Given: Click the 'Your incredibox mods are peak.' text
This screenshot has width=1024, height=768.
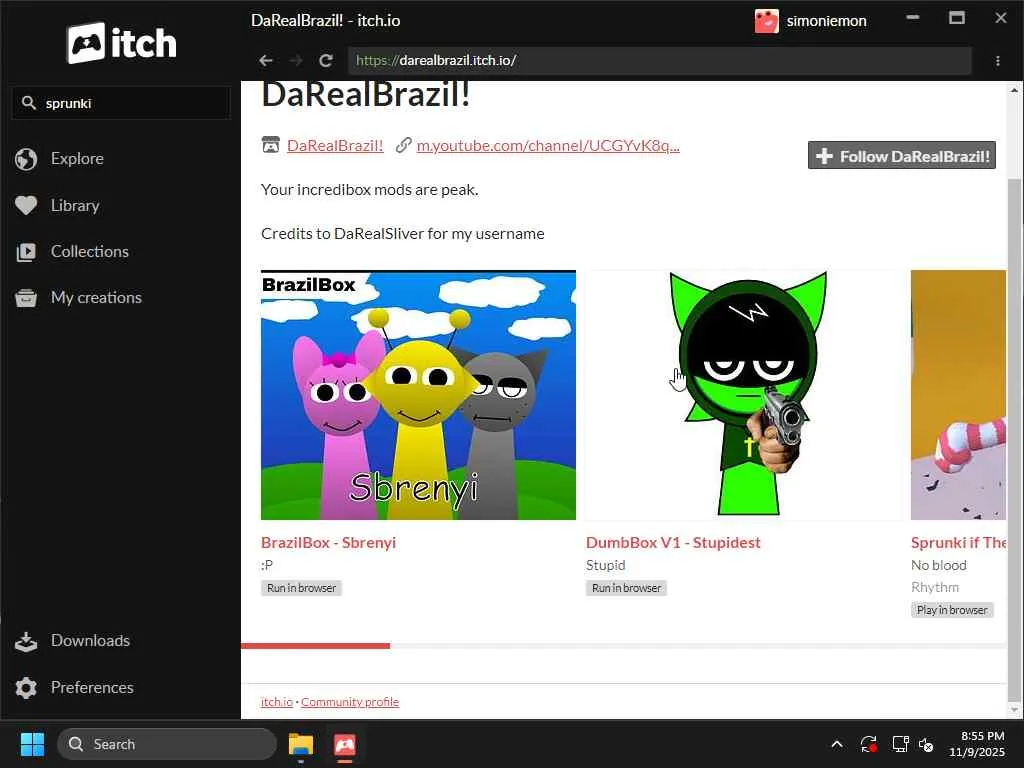Looking at the screenshot, I should (x=370, y=190).
